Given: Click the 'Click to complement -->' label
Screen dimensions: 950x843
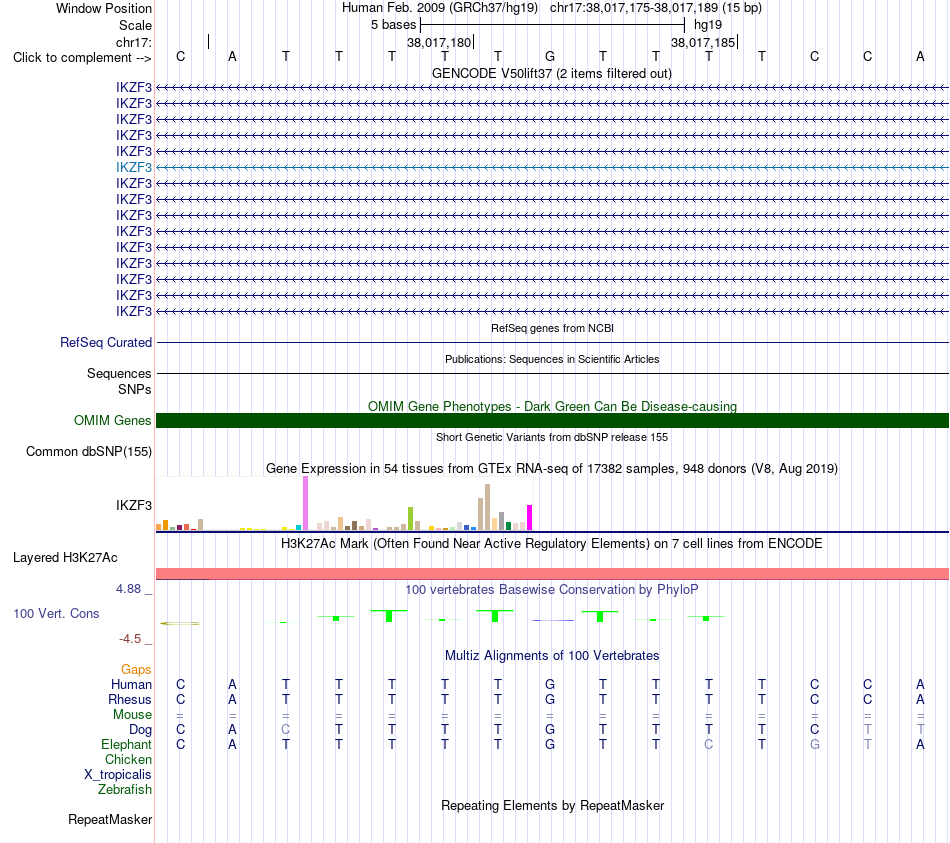Looking at the screenshot, I should coord(82,58).
